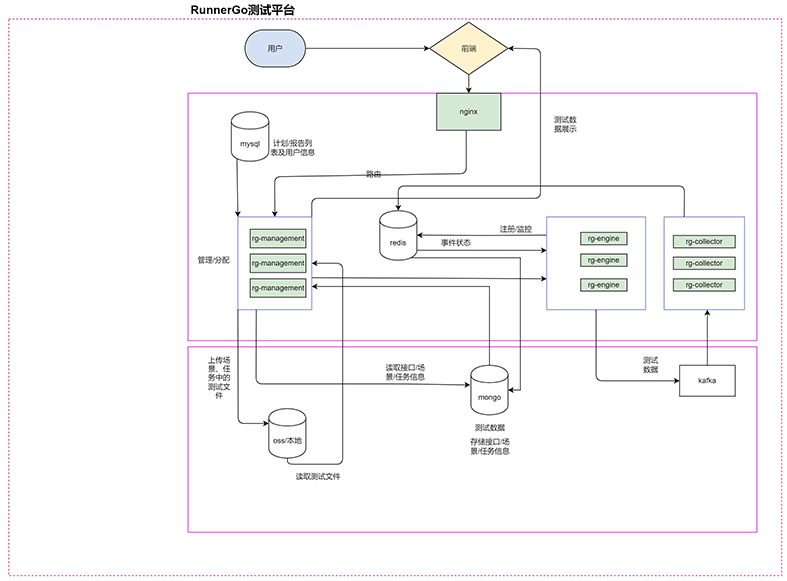Viewport: 787px width, 581px height.
Task: Click the 计划/报告列表及用户信息 label
Action: [x=293, y=148]
